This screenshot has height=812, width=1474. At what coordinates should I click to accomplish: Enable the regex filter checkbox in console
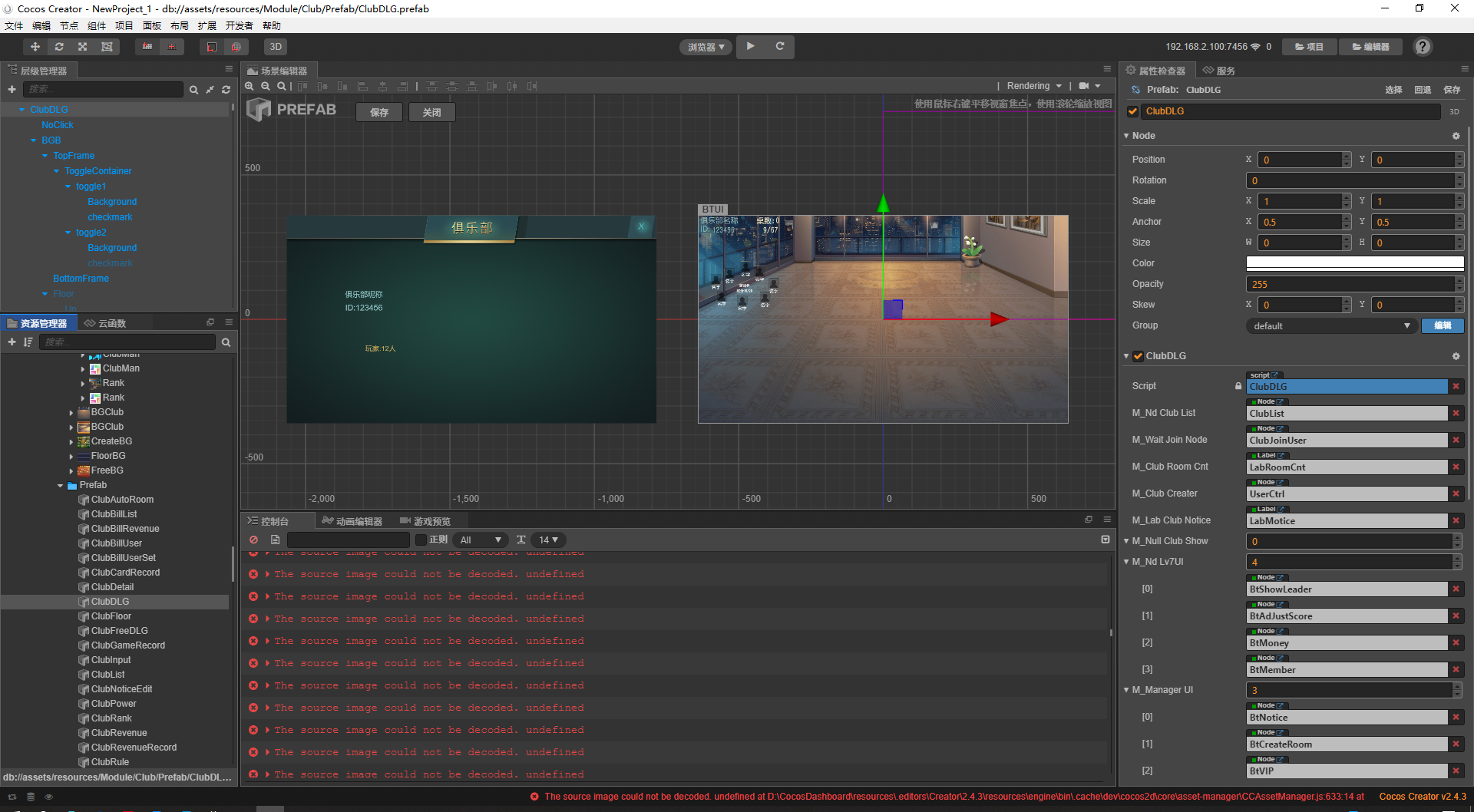point(421,540)
